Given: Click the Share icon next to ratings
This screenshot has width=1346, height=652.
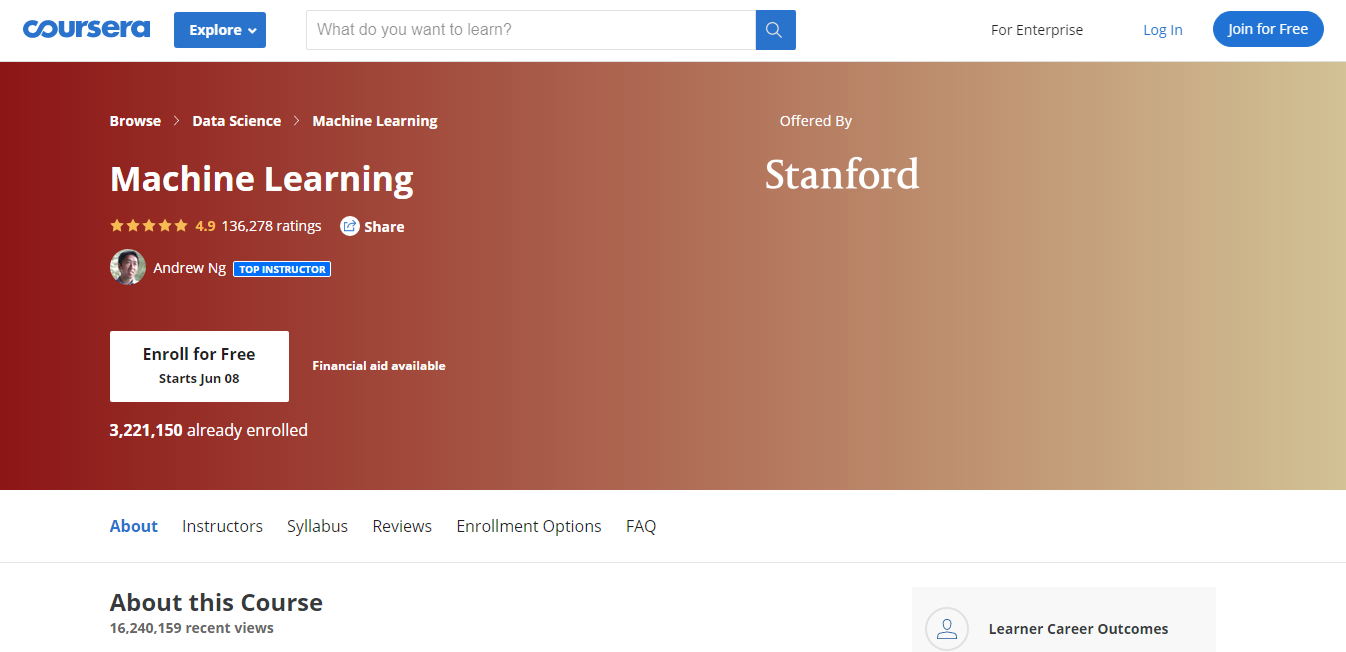Looking at the screenshot, I should [348, 226].
